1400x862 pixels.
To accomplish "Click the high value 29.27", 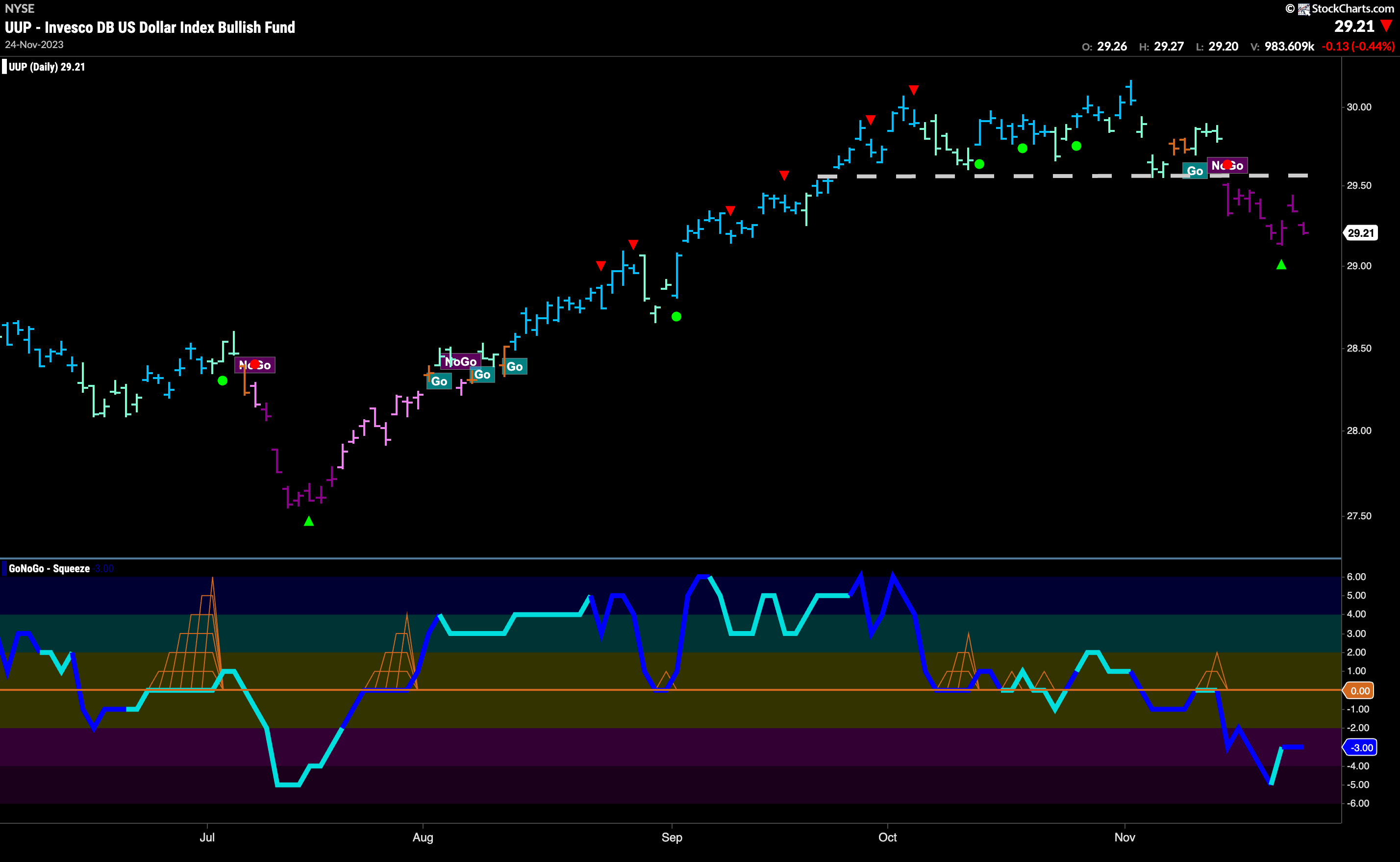I will [x=1169, y=46].
